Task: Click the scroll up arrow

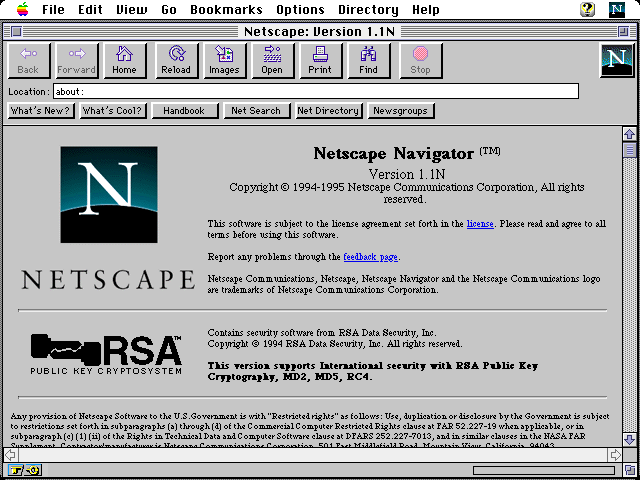Action: (x=629, y=134)
